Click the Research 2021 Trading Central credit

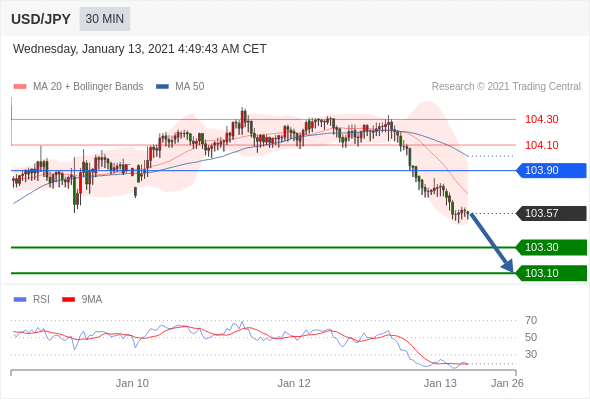pos(506,87)
